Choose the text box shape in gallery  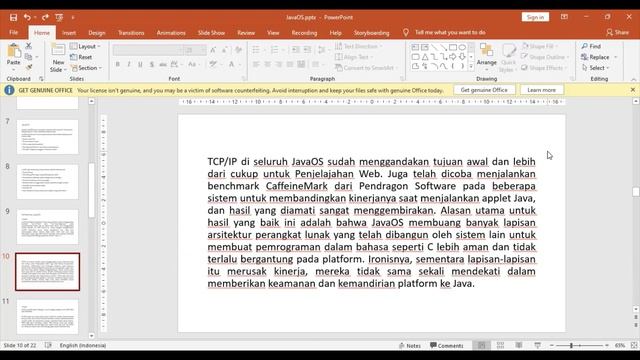pyautogui.click(x=415, y=47)
